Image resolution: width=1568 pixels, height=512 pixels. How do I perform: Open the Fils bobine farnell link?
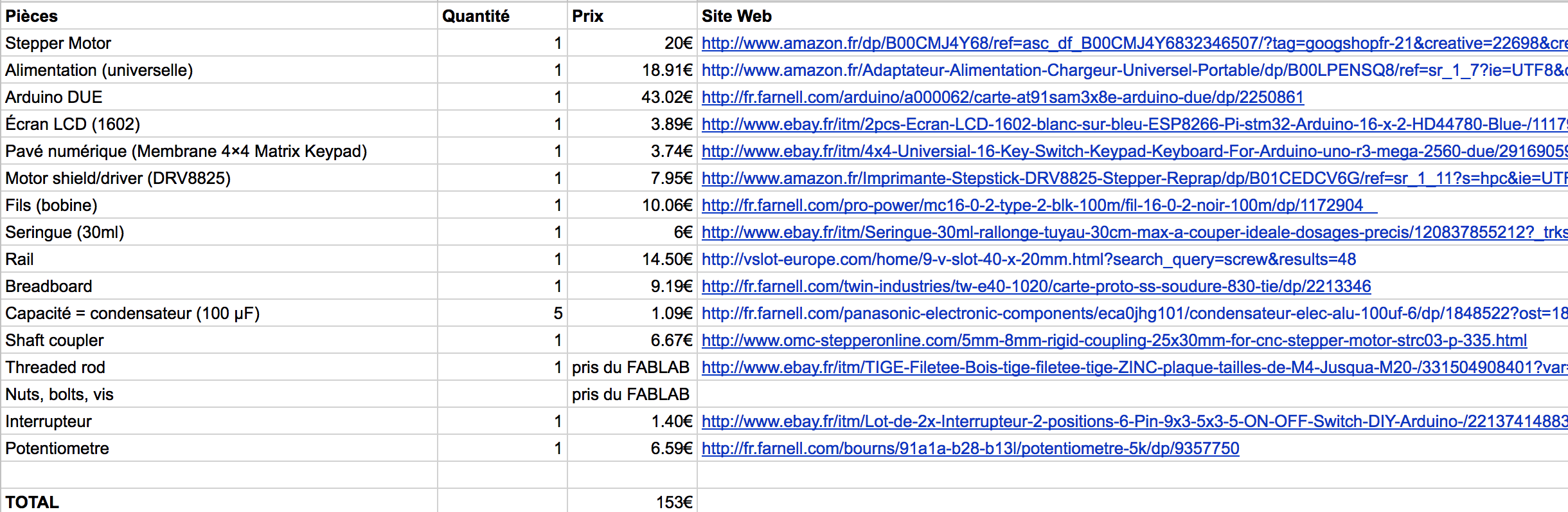1032,205
